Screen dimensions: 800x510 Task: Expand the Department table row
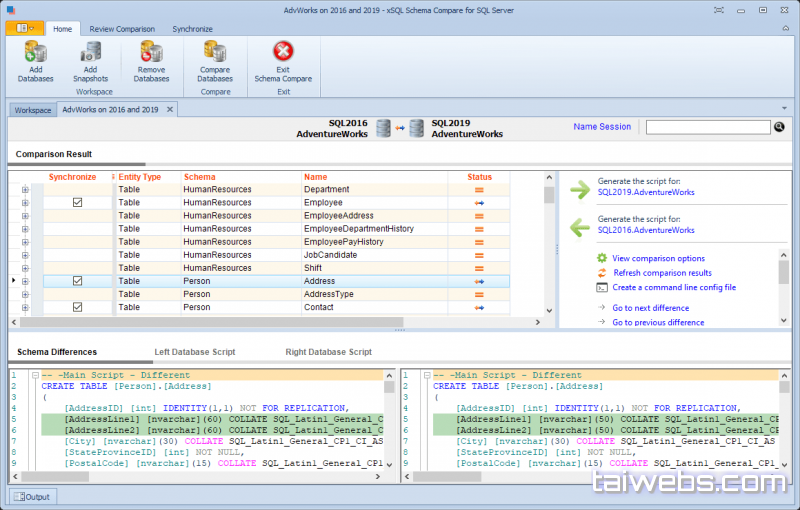click(25, 189)
